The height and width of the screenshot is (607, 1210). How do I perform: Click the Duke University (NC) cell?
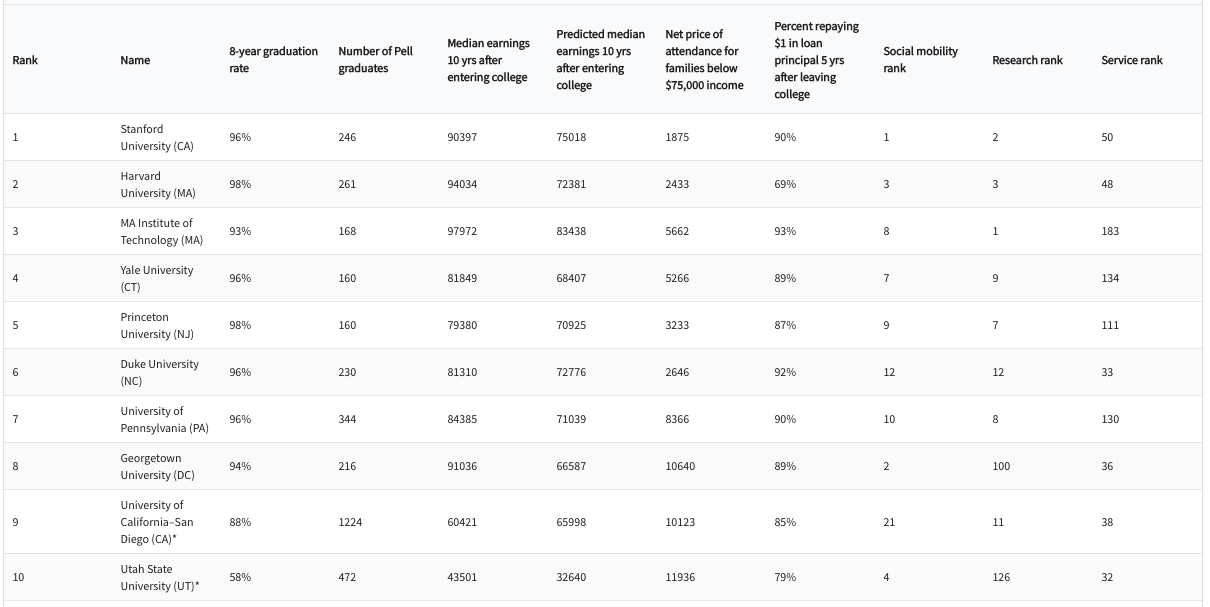(x=159, y=372)
